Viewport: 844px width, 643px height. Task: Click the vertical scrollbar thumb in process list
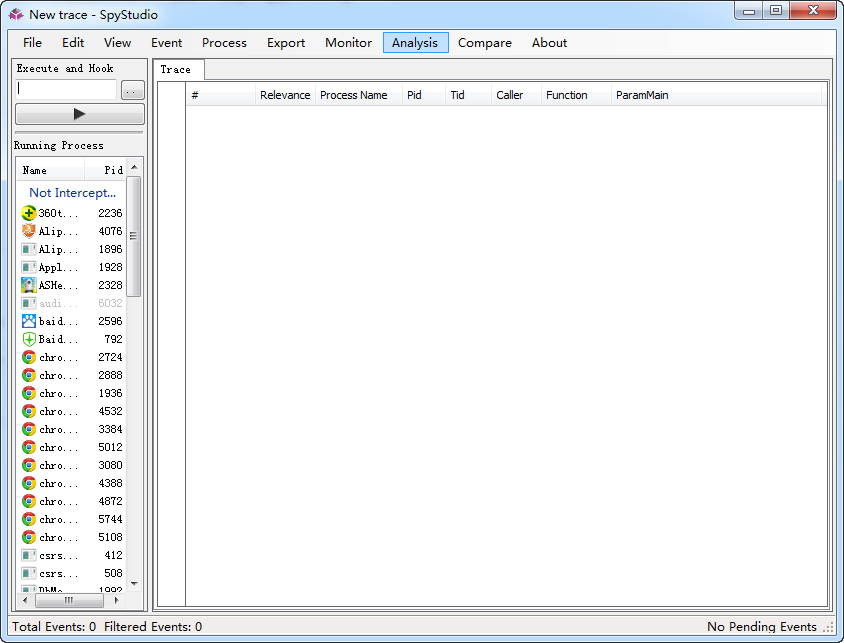point(135,236)
